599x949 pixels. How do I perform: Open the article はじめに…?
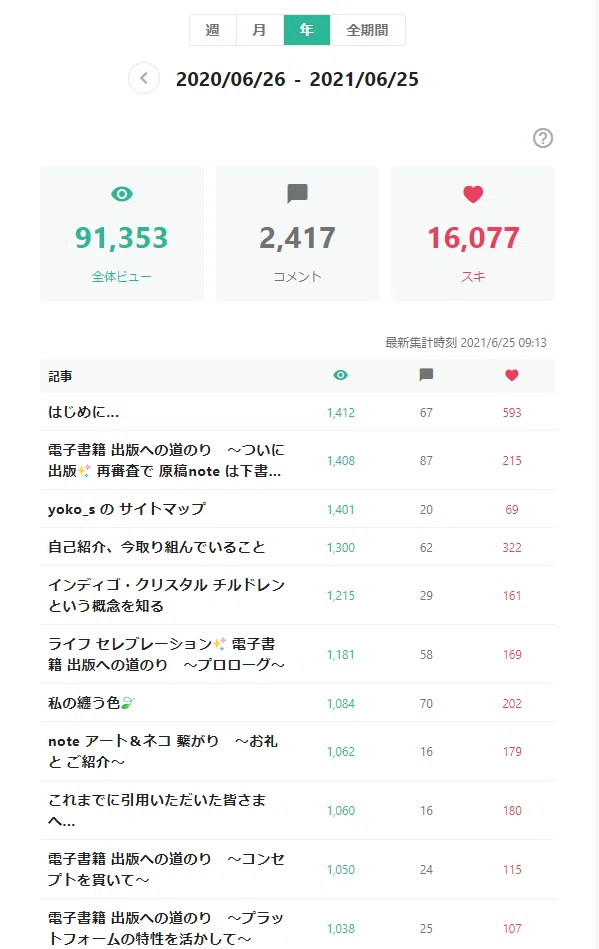[83, 412]
